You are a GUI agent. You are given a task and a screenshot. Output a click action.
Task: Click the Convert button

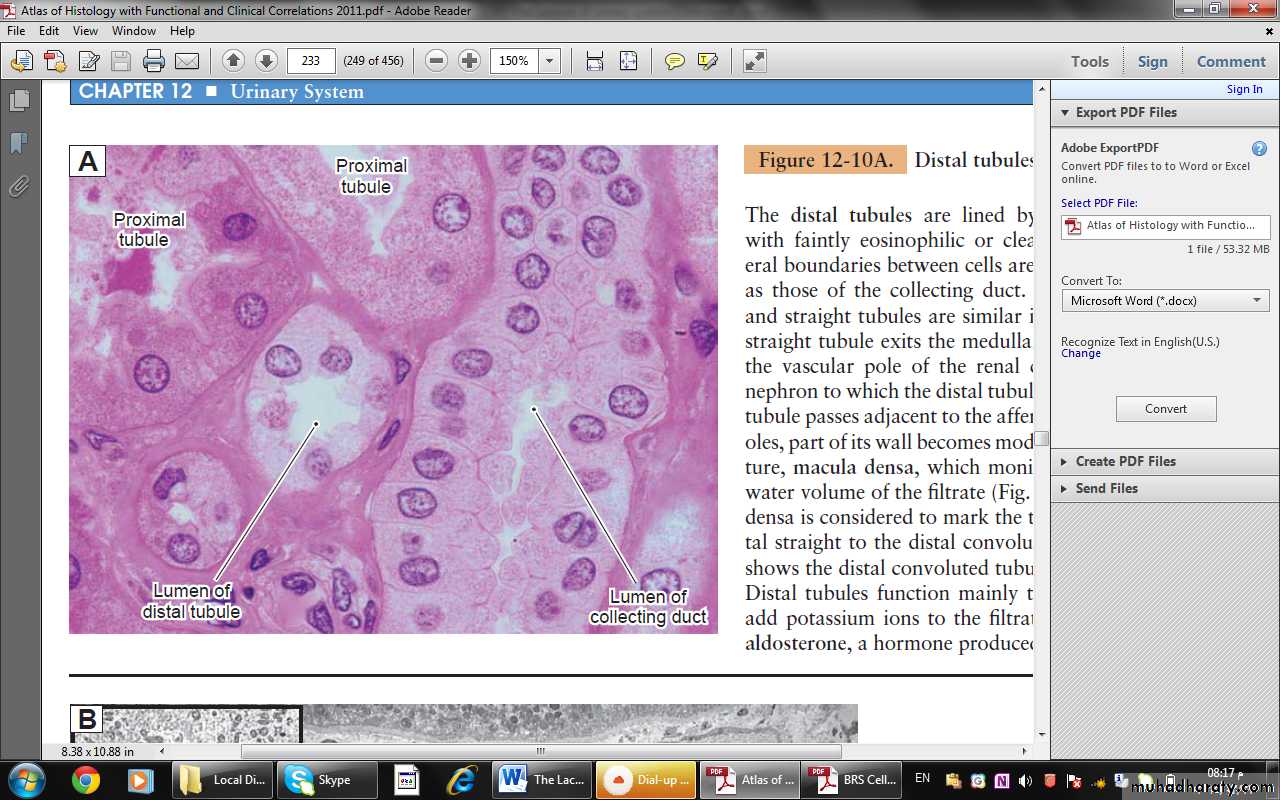[1166, 409]
